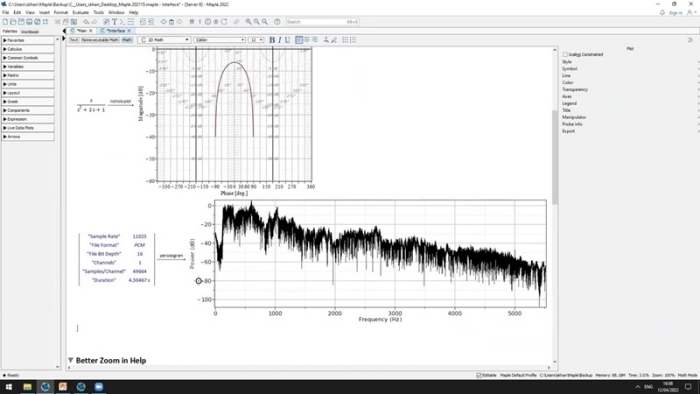
Task: Click the restart kernel circular arrow icon
Action: pyautogui.click(x=224, y=21)
